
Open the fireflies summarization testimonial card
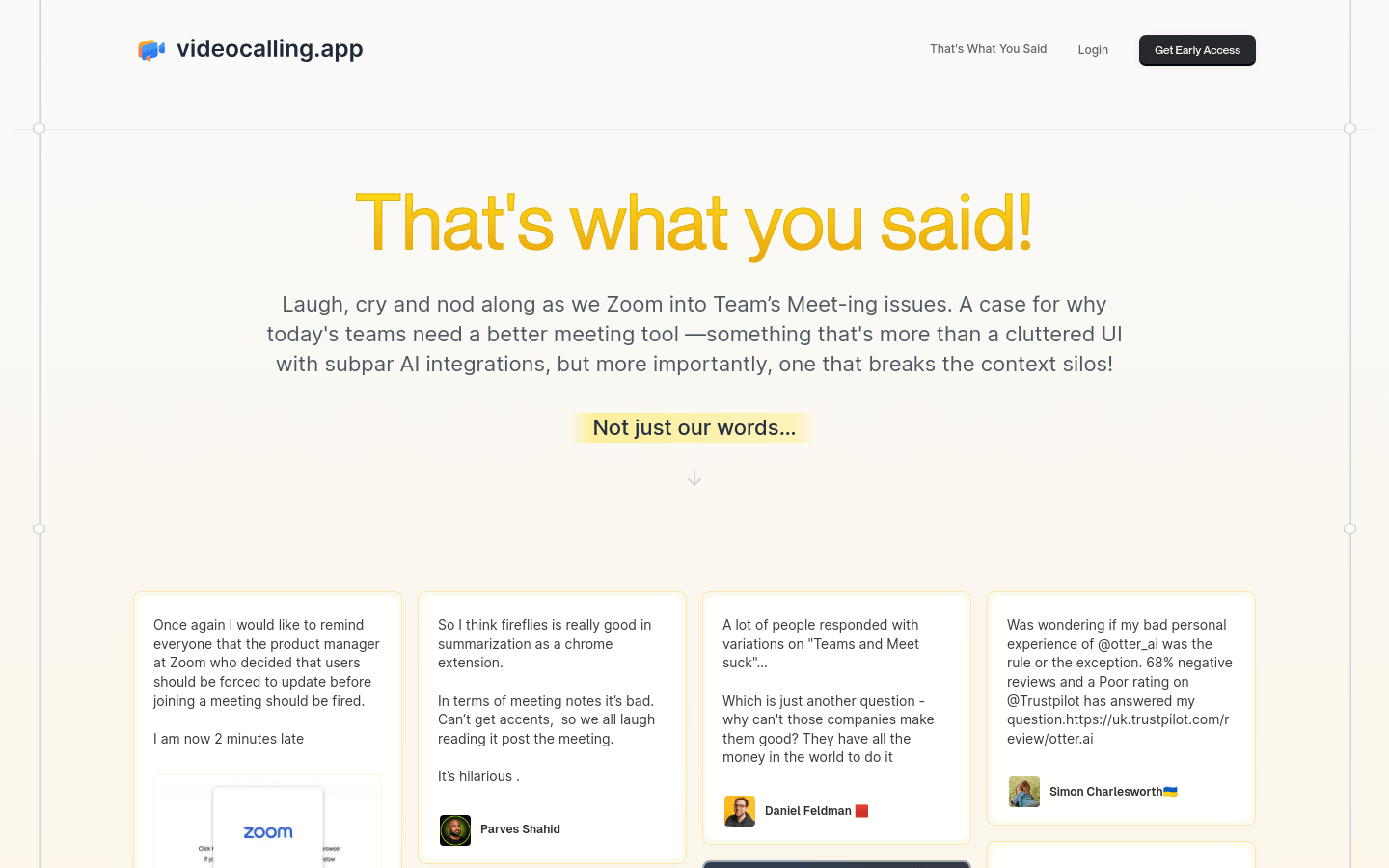[x=552, y=727]
